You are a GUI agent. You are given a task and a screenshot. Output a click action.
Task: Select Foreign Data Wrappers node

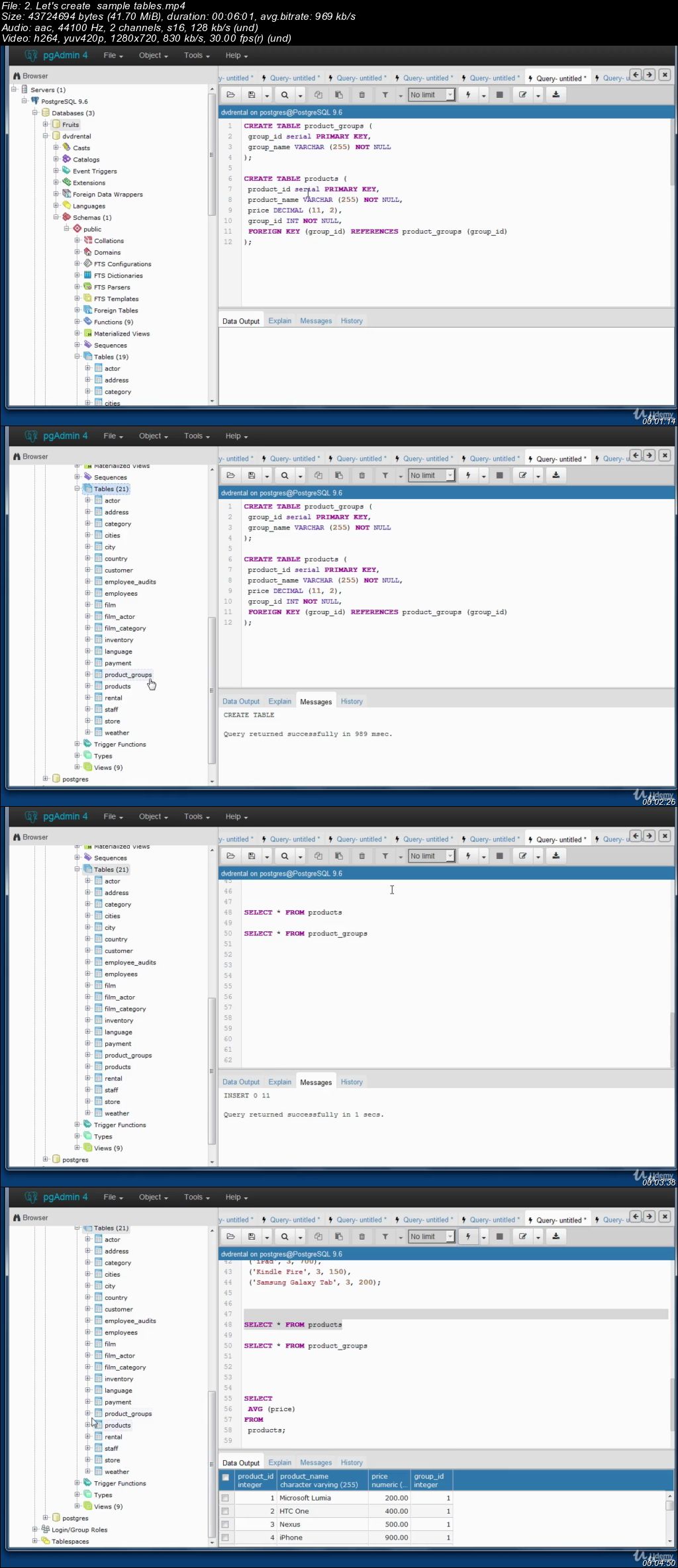[108, 195]
